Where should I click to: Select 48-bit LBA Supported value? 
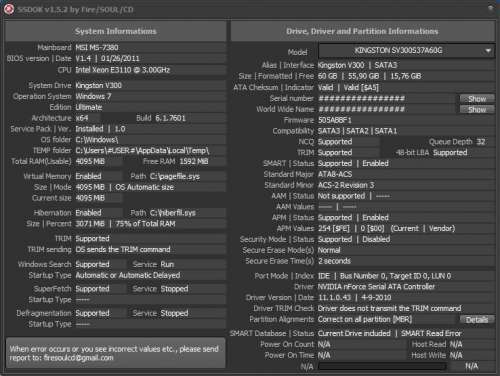(x=450, y=153)
